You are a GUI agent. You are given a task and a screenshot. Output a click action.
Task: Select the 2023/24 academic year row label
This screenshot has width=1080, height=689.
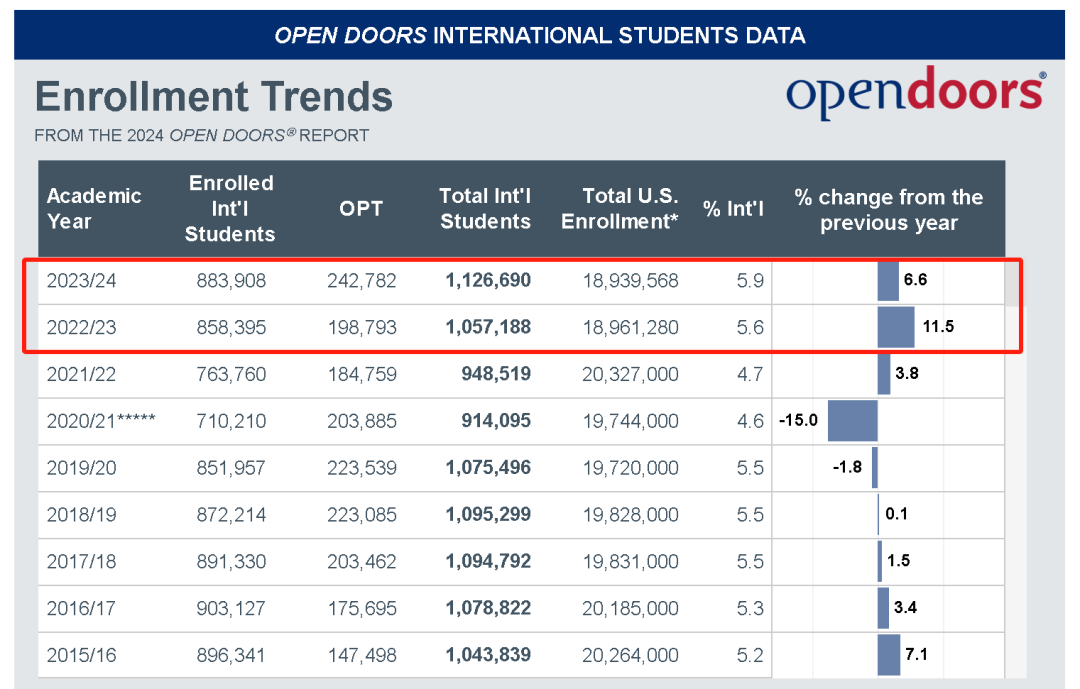(82, 281)
